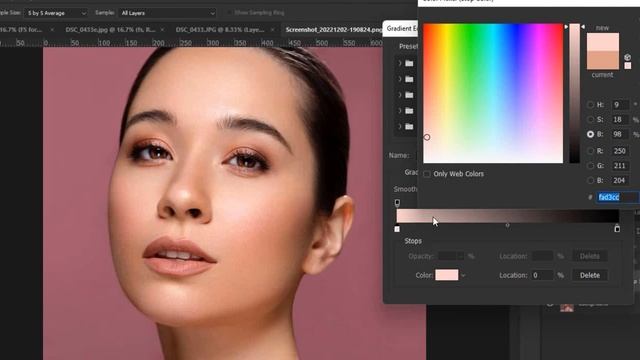Click the S value field showing 18
640x360 pixels.
(620, 120)
